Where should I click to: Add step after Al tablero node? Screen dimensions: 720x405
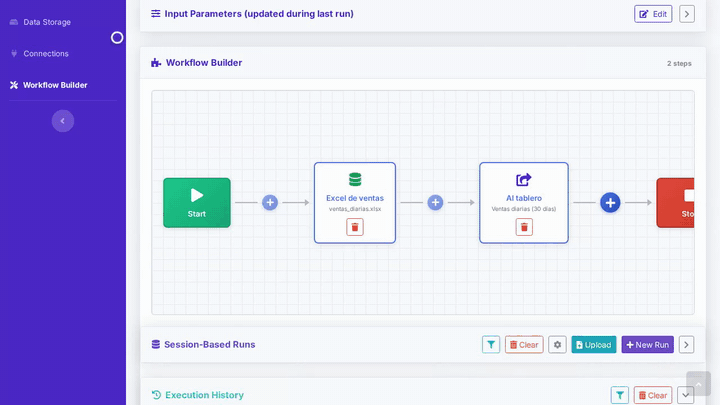[610, 202]
